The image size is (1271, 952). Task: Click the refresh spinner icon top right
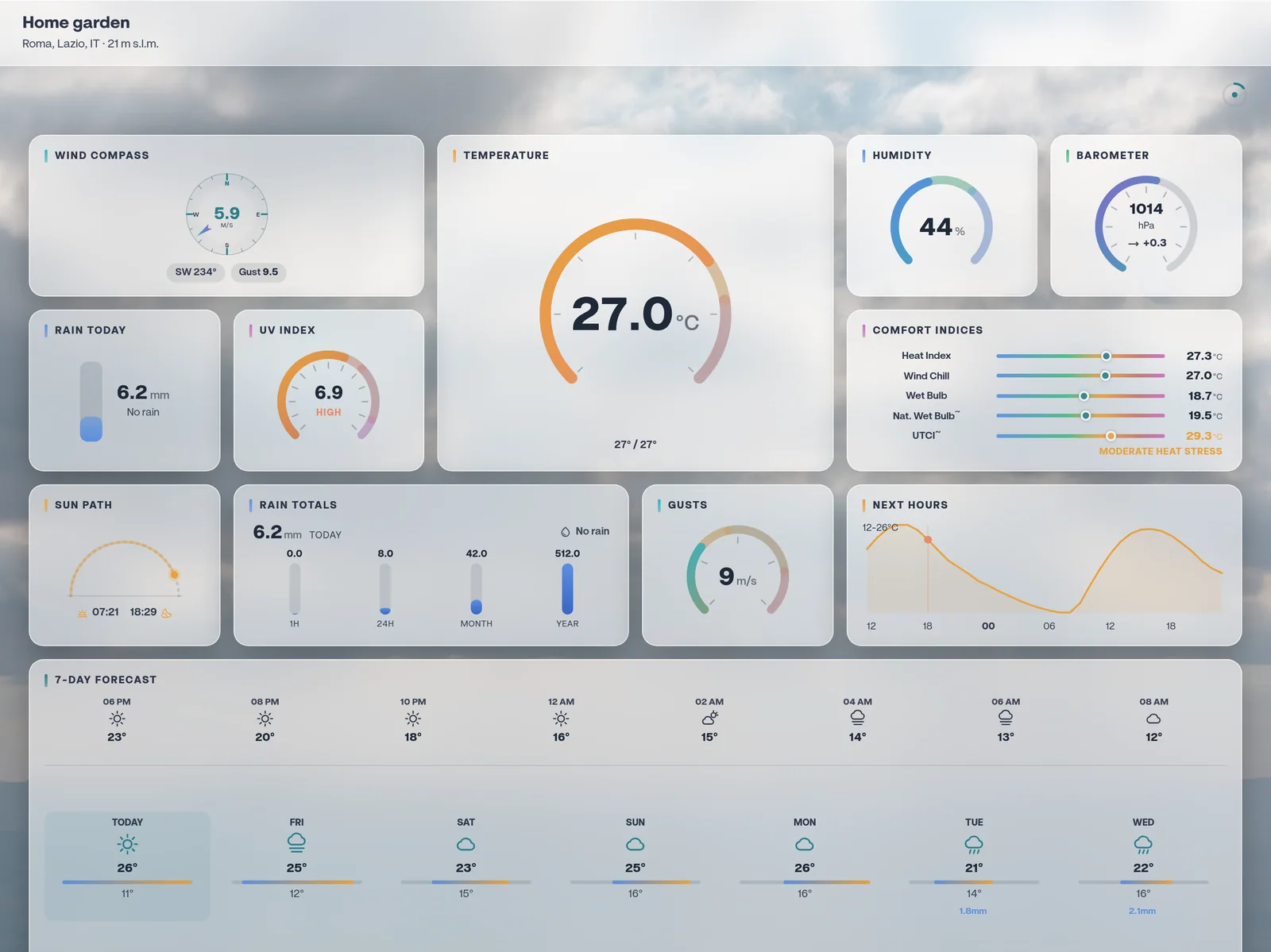pos(1234,94)
